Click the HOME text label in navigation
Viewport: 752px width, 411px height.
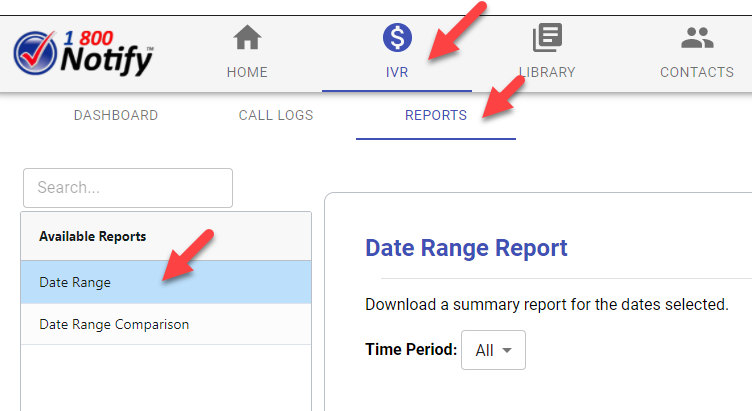(247, 72)
